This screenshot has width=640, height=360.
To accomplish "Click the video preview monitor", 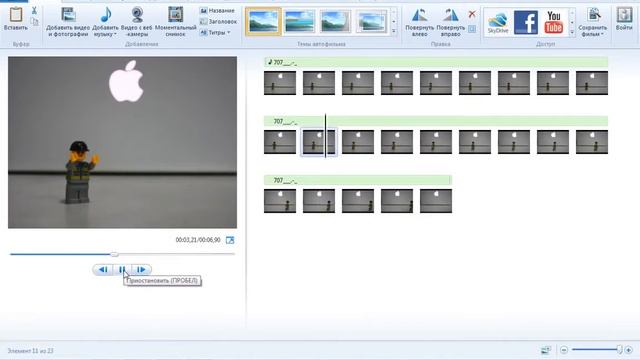I will click(x=122, y=142).
